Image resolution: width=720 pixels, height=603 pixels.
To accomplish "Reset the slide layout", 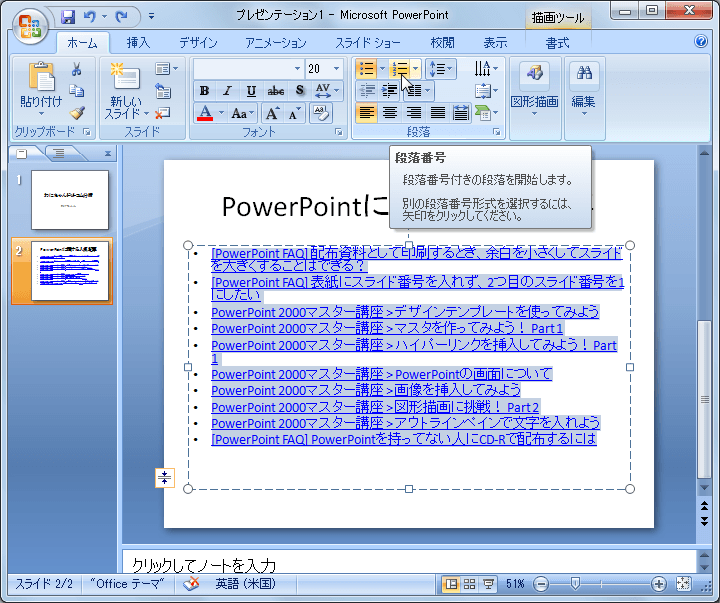I will pyautogui.click(x=163, y=91).
